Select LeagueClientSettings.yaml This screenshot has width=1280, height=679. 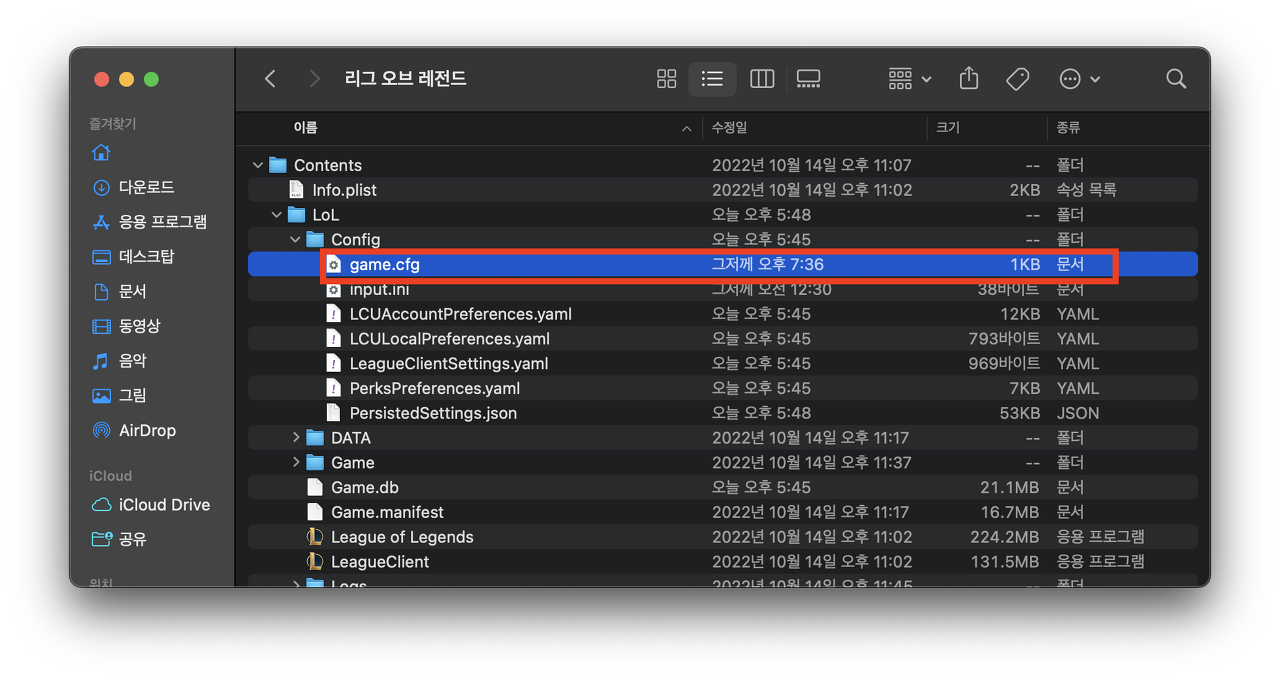click(x=723, y=364)
